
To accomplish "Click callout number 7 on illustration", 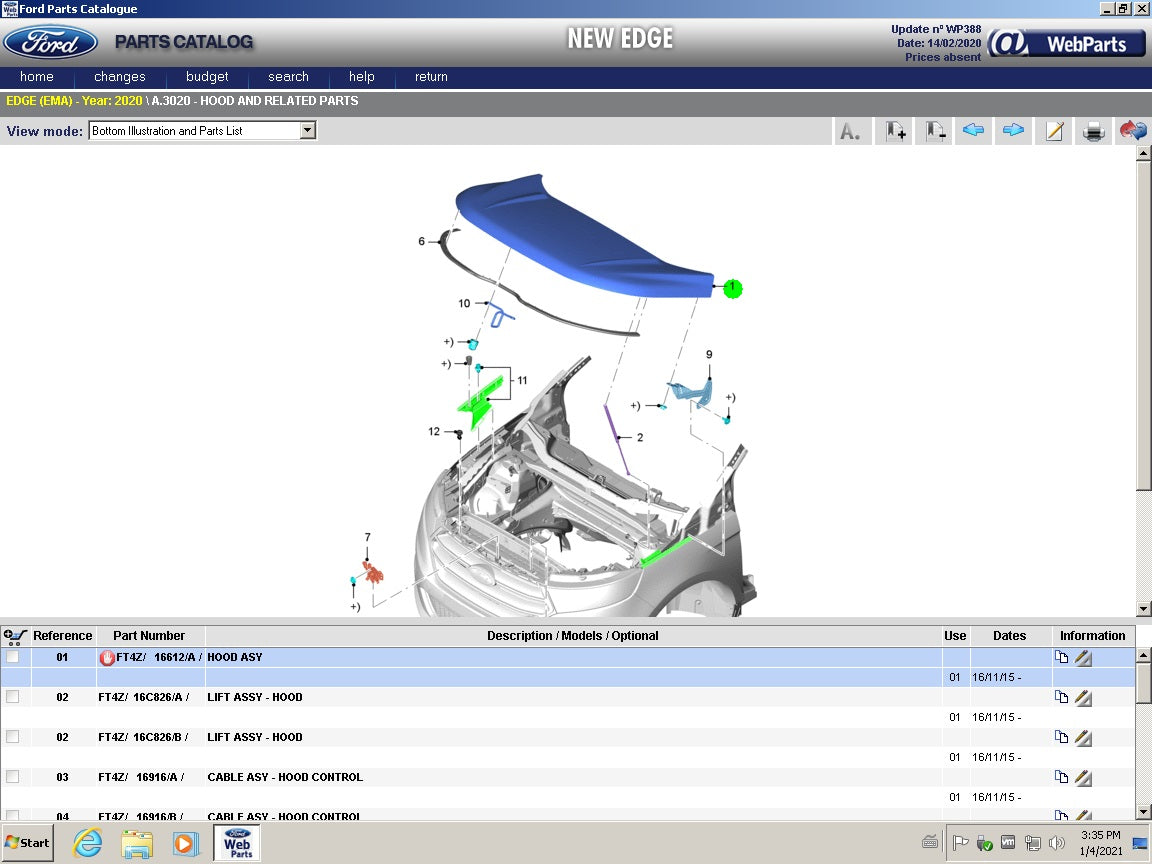I will (367, 537).
